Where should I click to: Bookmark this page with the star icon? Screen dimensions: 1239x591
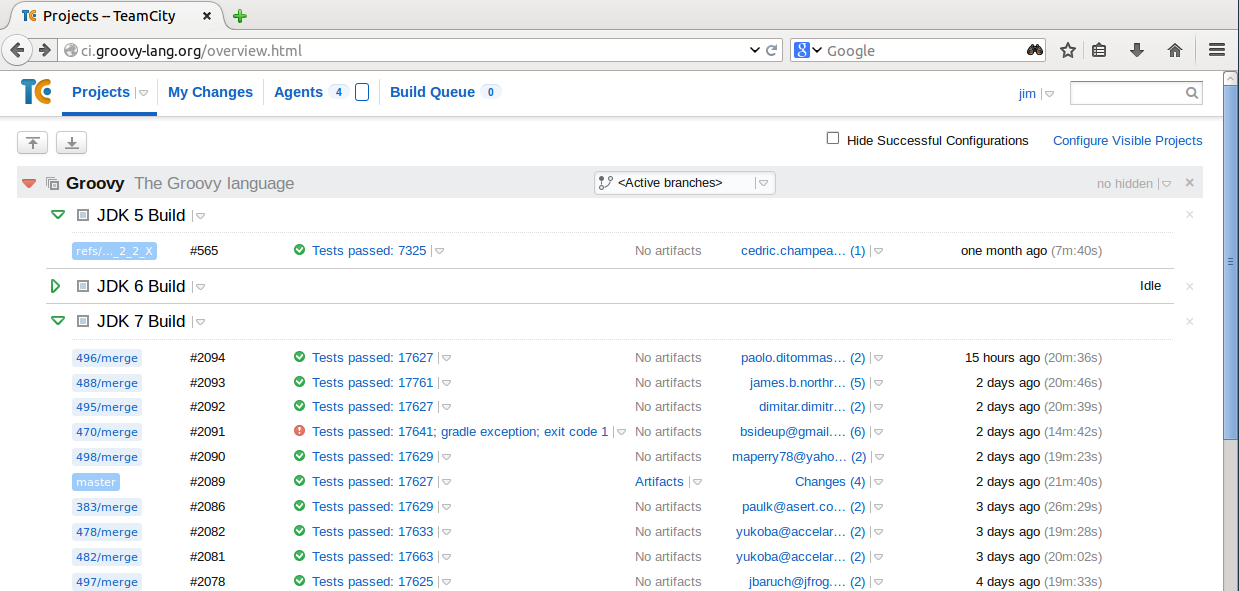coord(1068,50)
